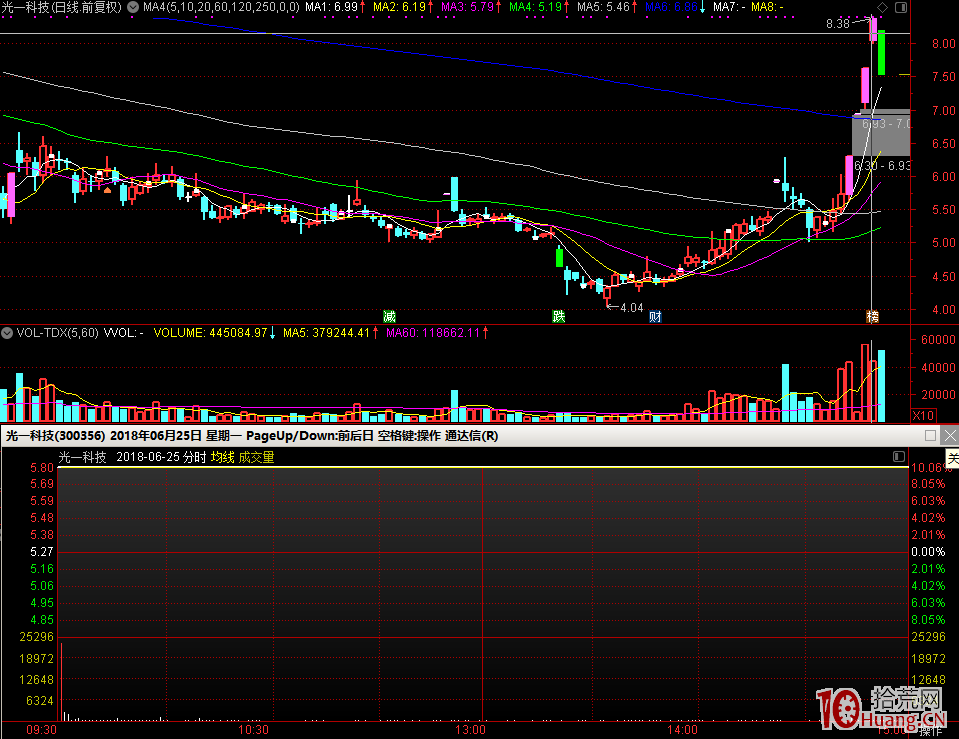
Task: Click the orange 榜 ranking marker
Action: click(873, 316)
